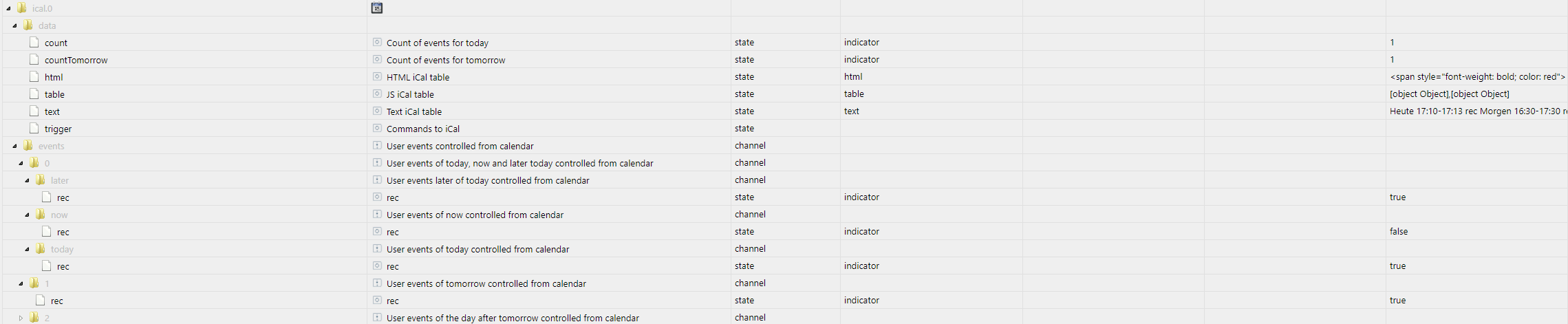This screenshot has height=324, width=1568.
Task: Click the 'today' folder icon
Action: [x=41, y=248]
